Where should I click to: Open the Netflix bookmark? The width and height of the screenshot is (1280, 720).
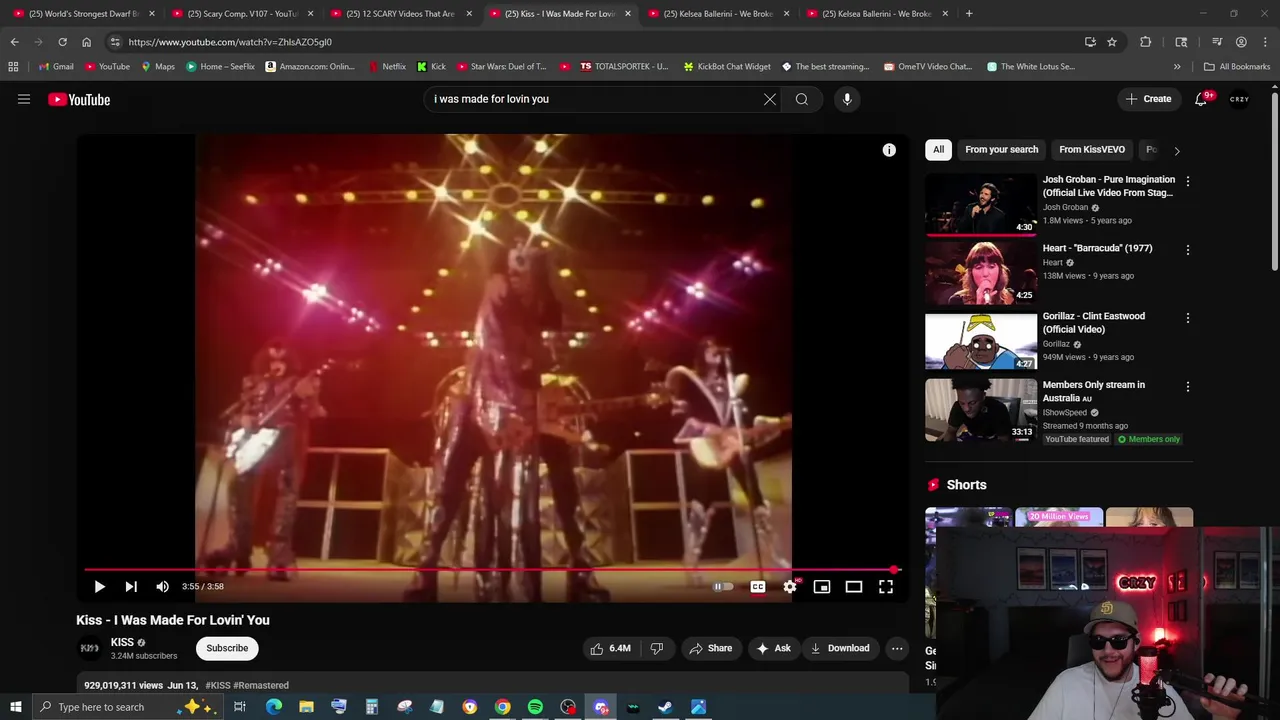(387, 67)
